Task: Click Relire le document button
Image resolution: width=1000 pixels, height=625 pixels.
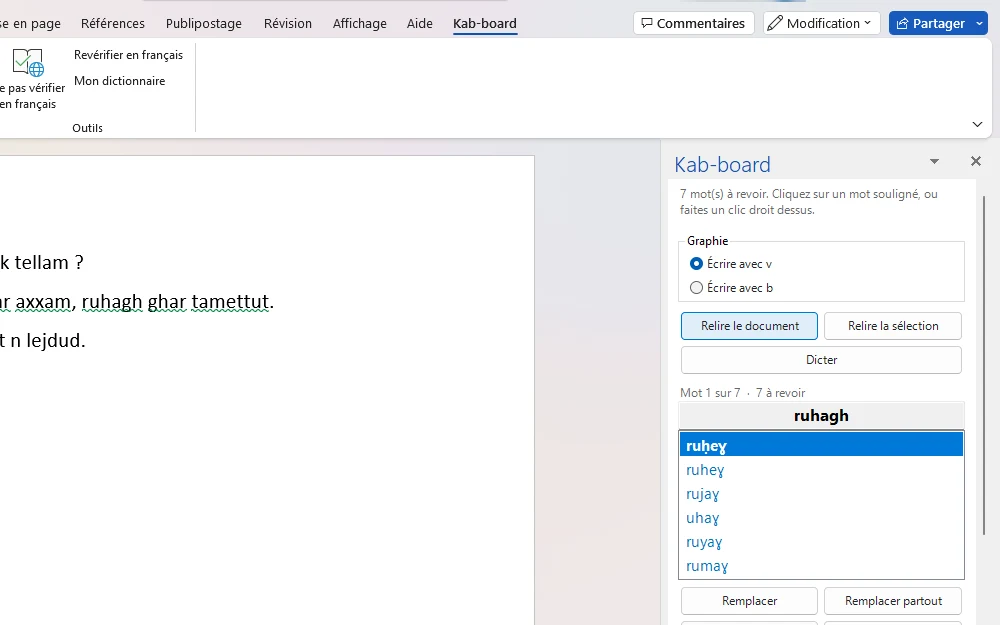Action: [749, 326]
